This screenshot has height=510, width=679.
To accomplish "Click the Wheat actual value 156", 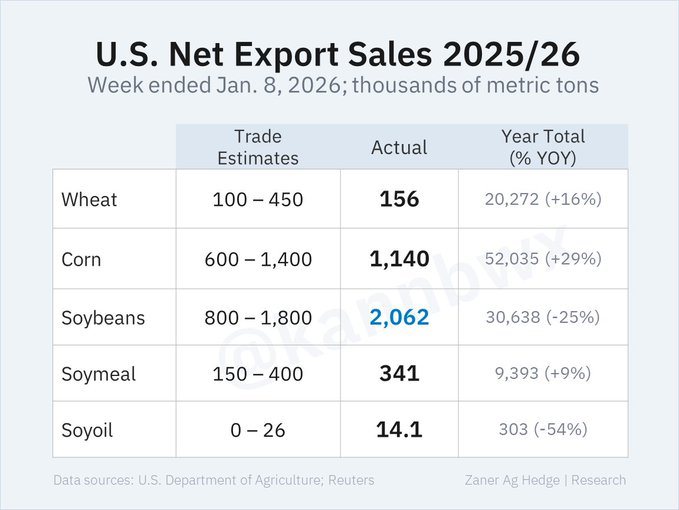I will click(x=399, y=199).
